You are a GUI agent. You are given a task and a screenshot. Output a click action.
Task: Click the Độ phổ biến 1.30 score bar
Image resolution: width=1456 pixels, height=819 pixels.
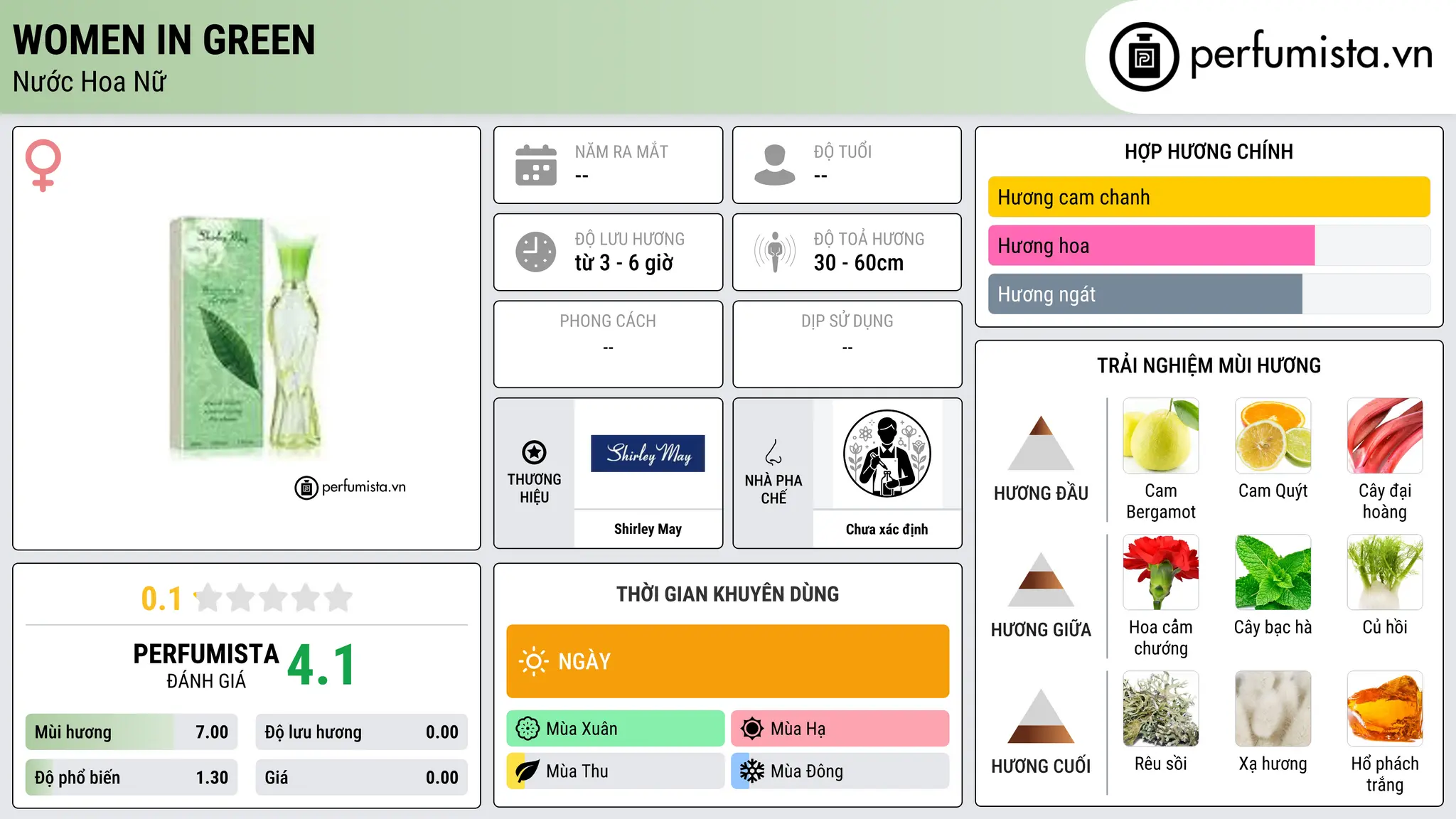[x=132, y=778]
